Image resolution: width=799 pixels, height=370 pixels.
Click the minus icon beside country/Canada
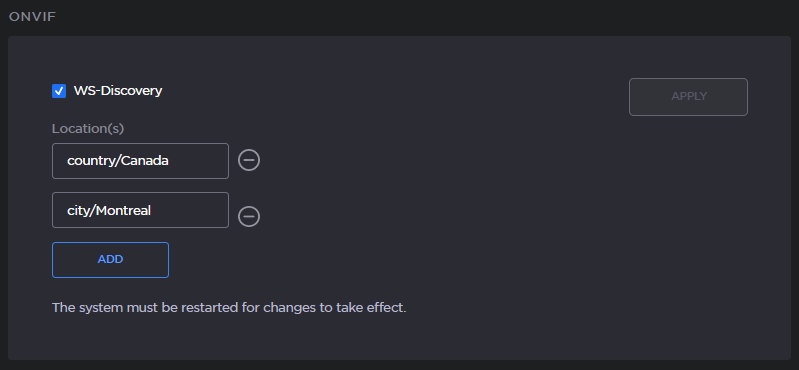click(x=249, y=161)
